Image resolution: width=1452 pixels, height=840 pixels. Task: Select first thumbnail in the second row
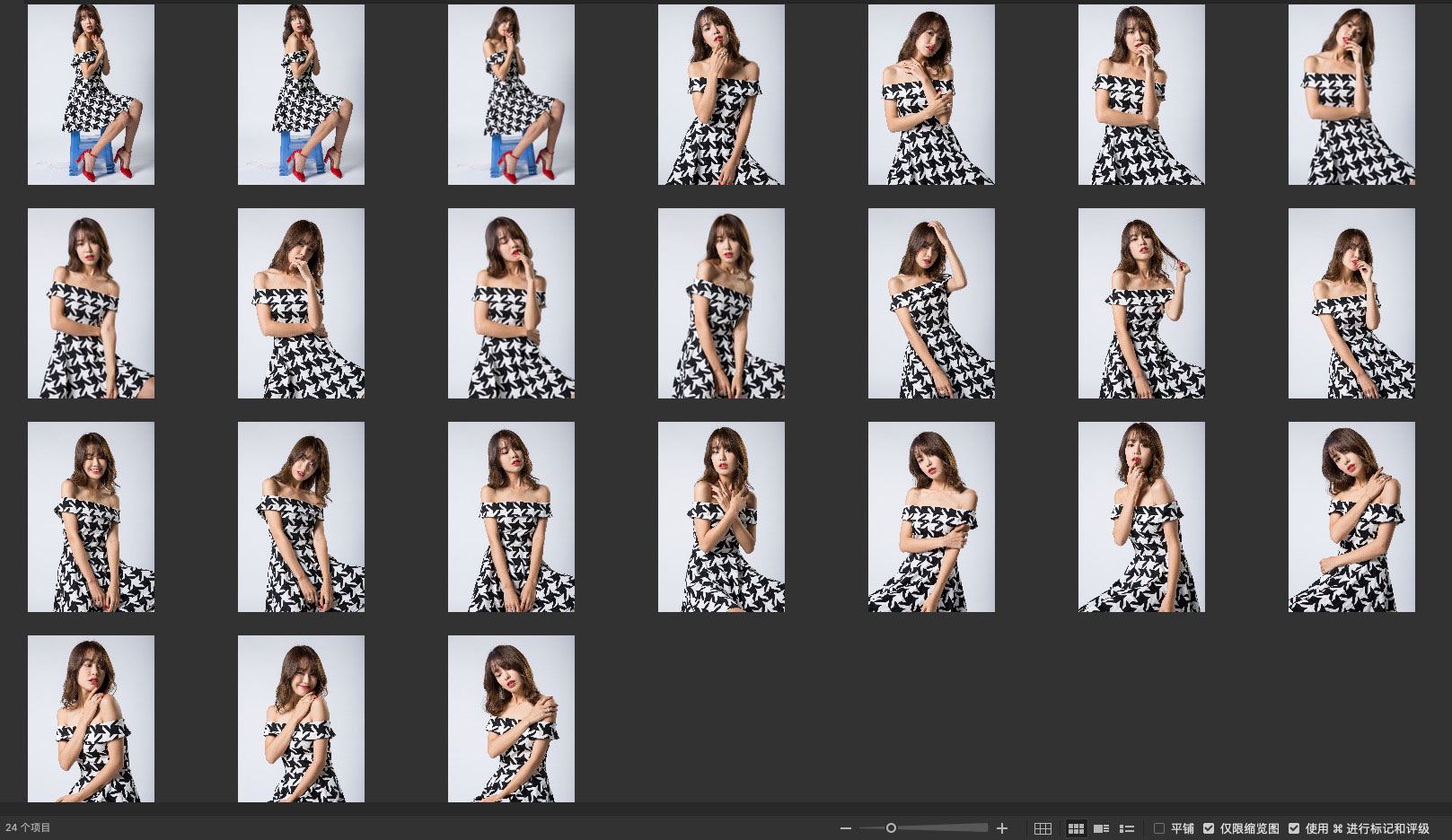[x=91, y=303]
